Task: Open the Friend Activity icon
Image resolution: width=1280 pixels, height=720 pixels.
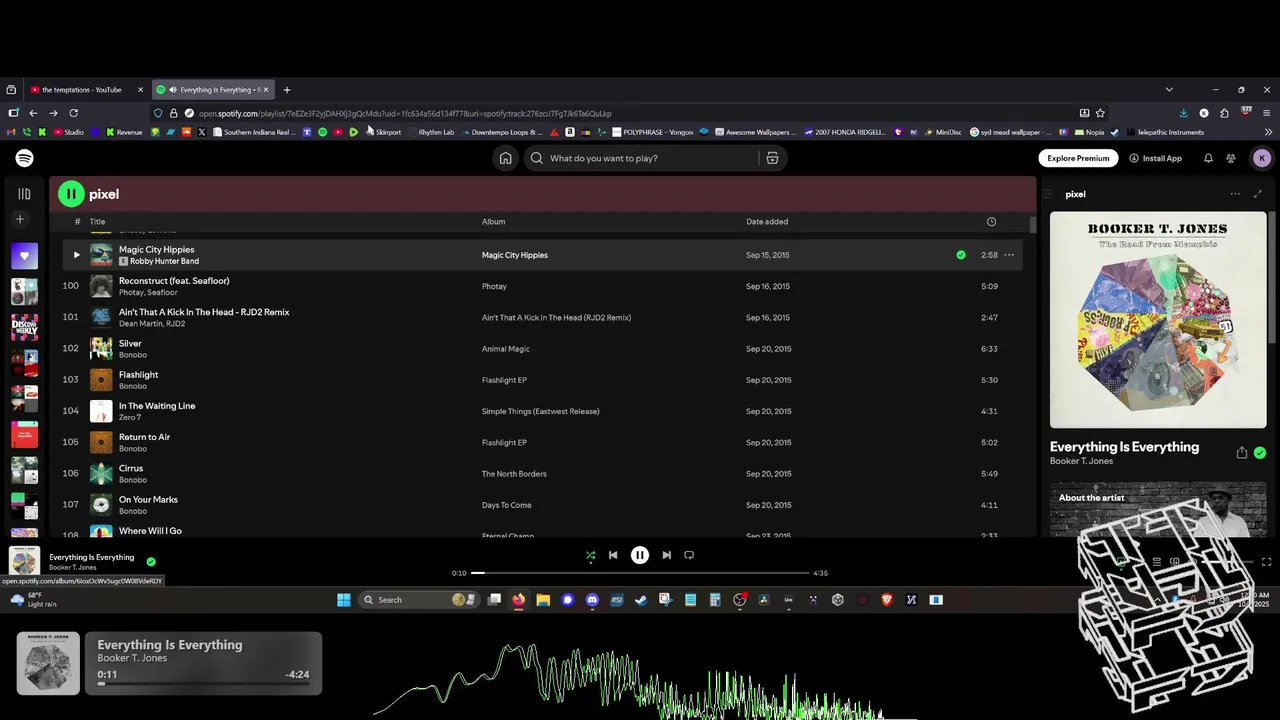Action: pos(1231,158)
